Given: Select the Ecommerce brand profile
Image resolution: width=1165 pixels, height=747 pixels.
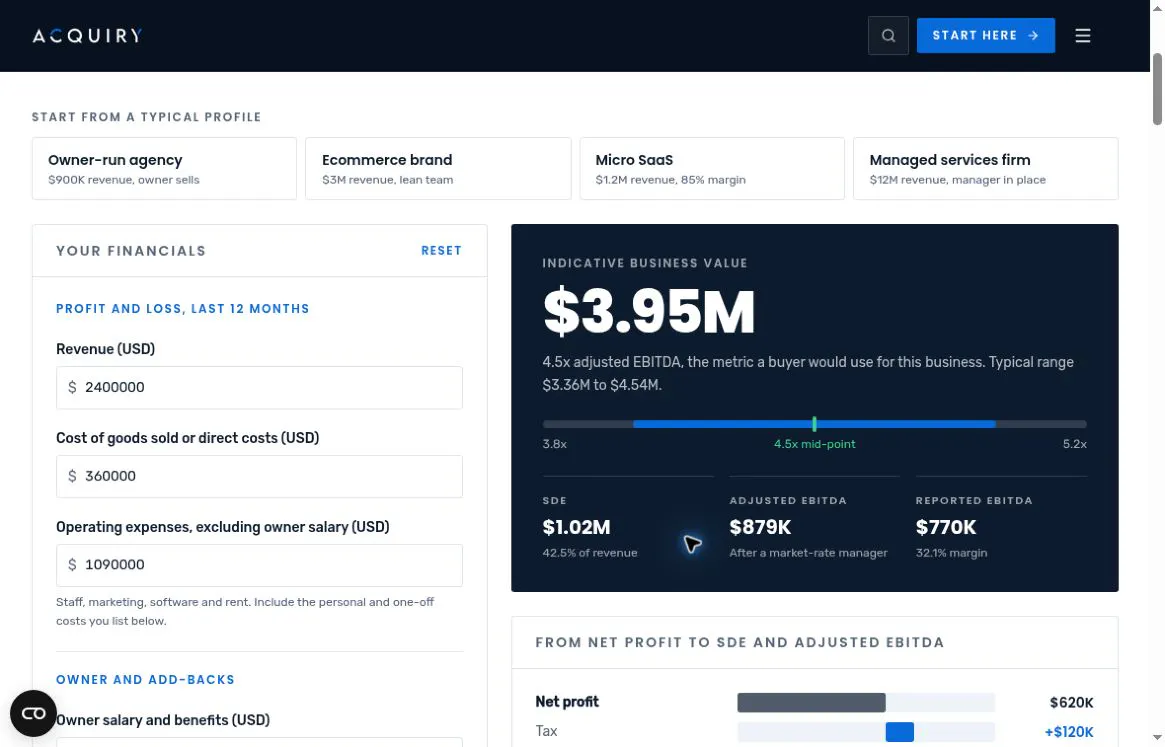Looking at the screenshot, I should [438, 169].
